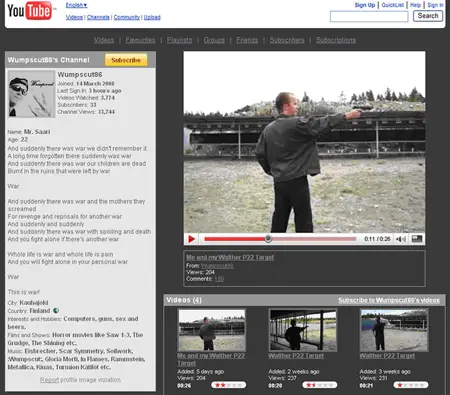The height and width of the screenshot is (395, 450).
Task: Click the Wumpscut86 username text
Action: tap(80, 74)
